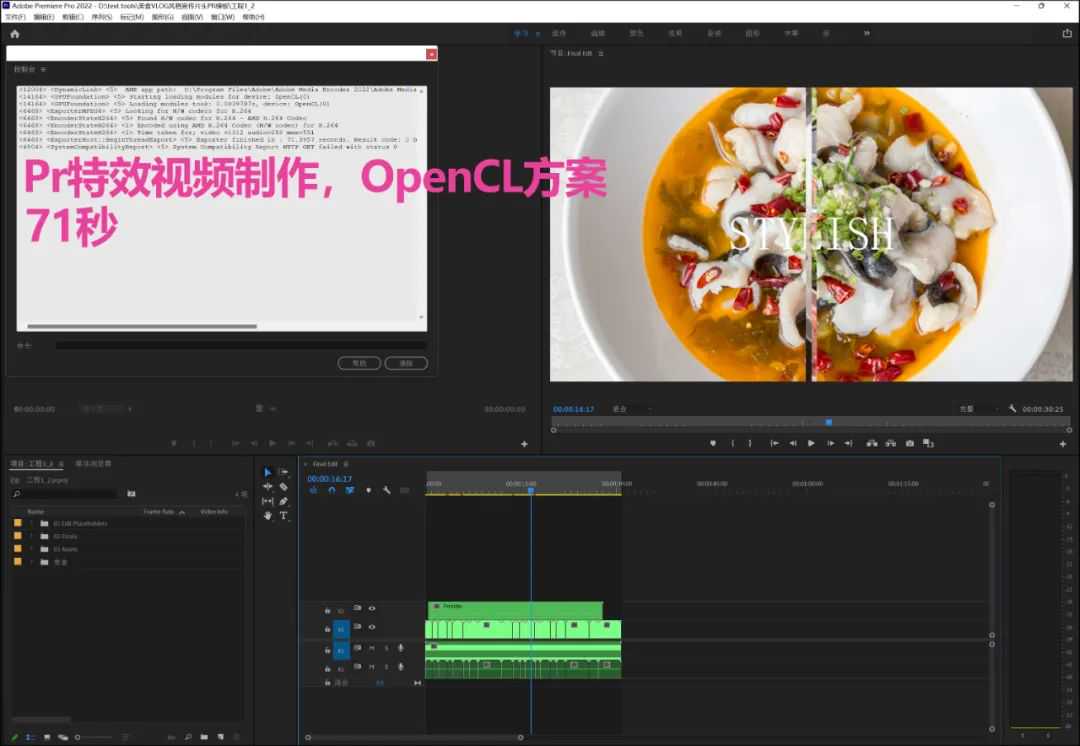This screenshot has height=746, width=1080.
Task: Choose the Hand tool
Action: [268, 516]
